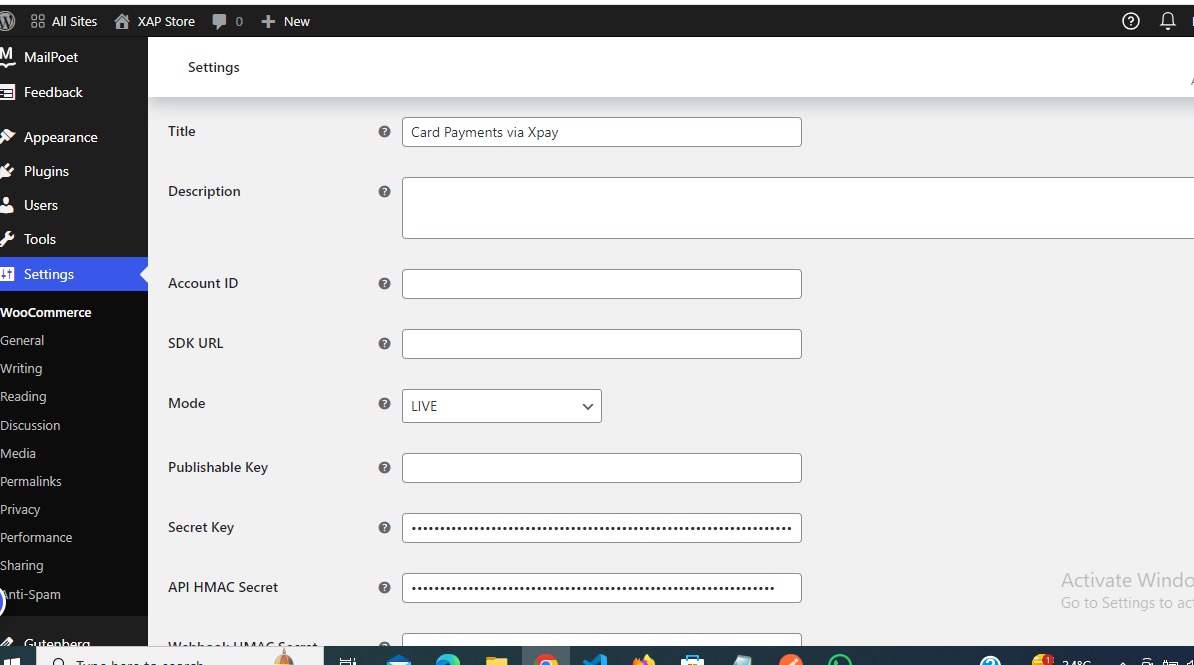Viewport: 1194px width, 665px height.
Task: Click the WordPress logo in admin bar
Action: (7, 21)
